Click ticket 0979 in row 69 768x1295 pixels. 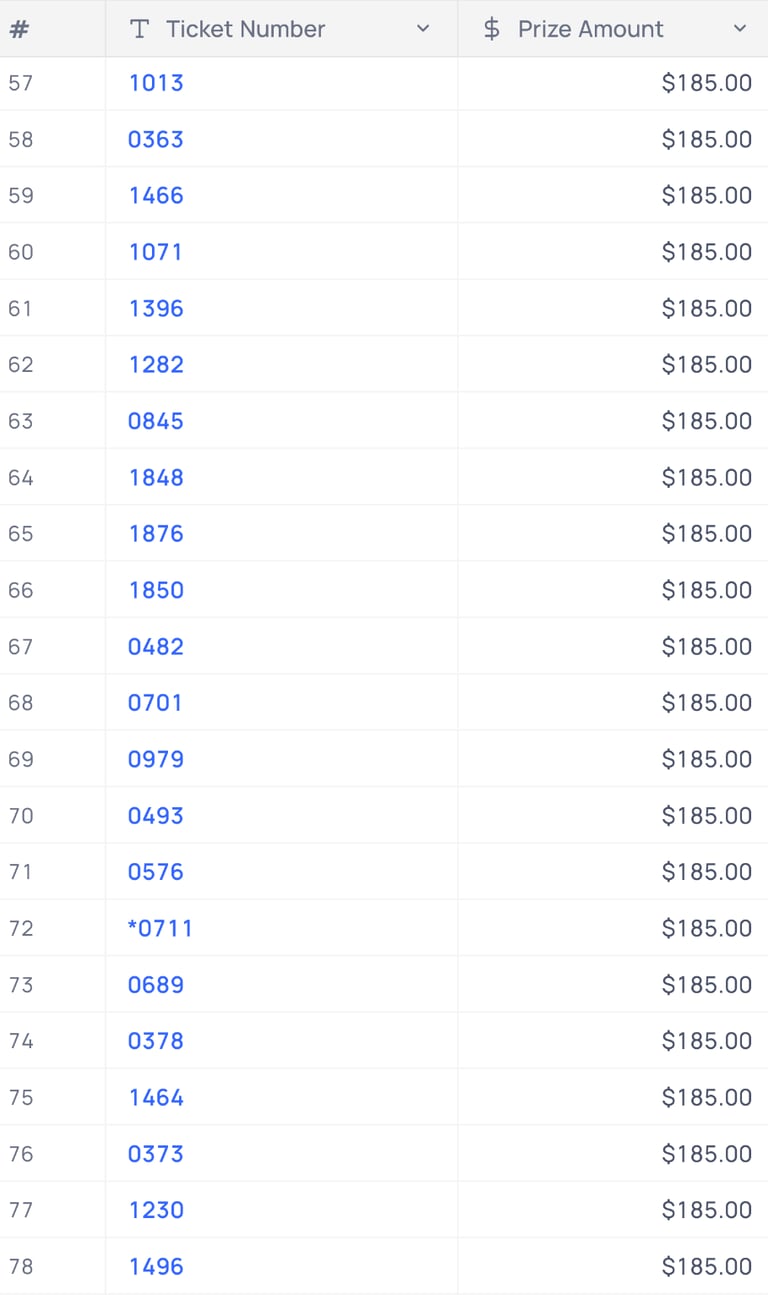click(156, 759)
